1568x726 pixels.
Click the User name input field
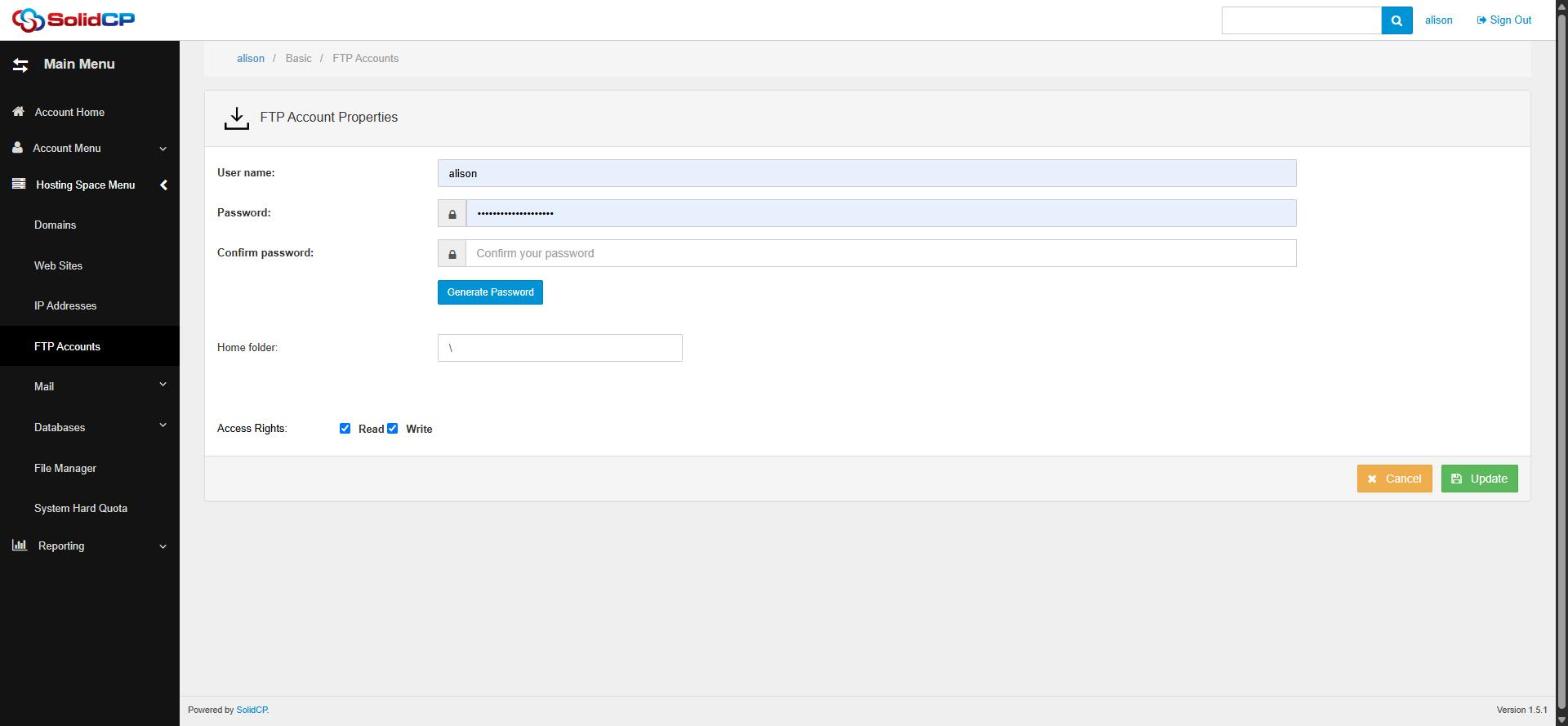point(867,173)
